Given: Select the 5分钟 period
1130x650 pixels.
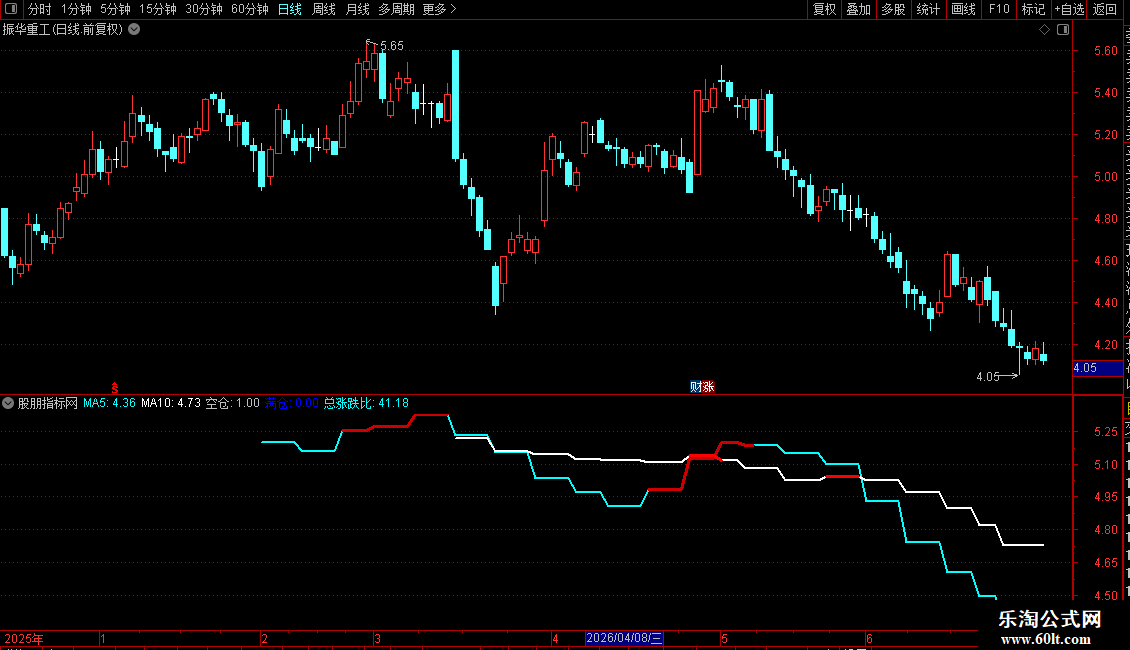Looking at the screenshot, I should pyautogui.click(x=115, y=9).
